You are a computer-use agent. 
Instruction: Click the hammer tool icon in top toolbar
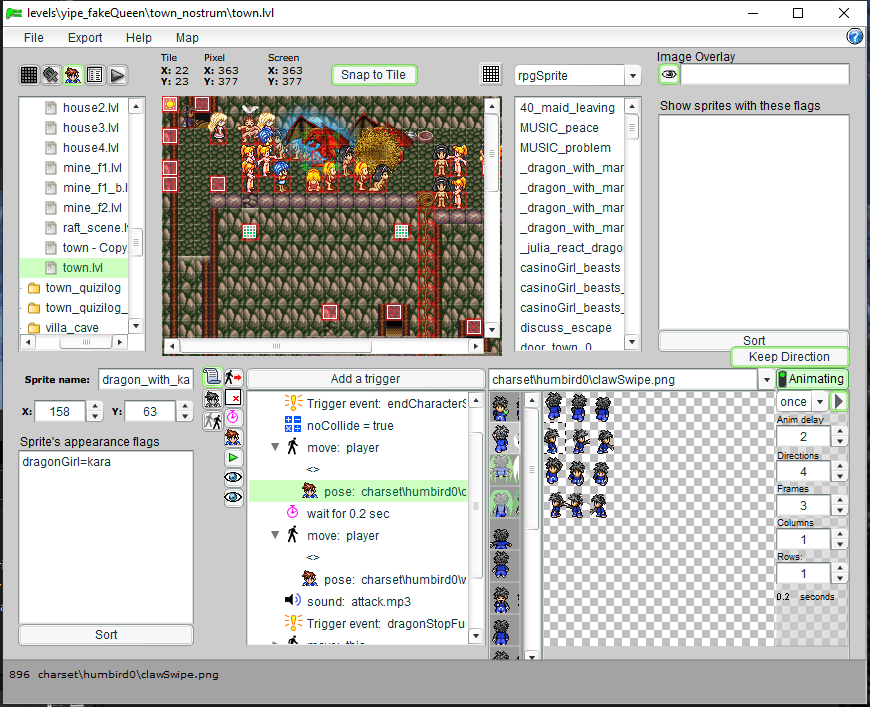pos(51,75)
